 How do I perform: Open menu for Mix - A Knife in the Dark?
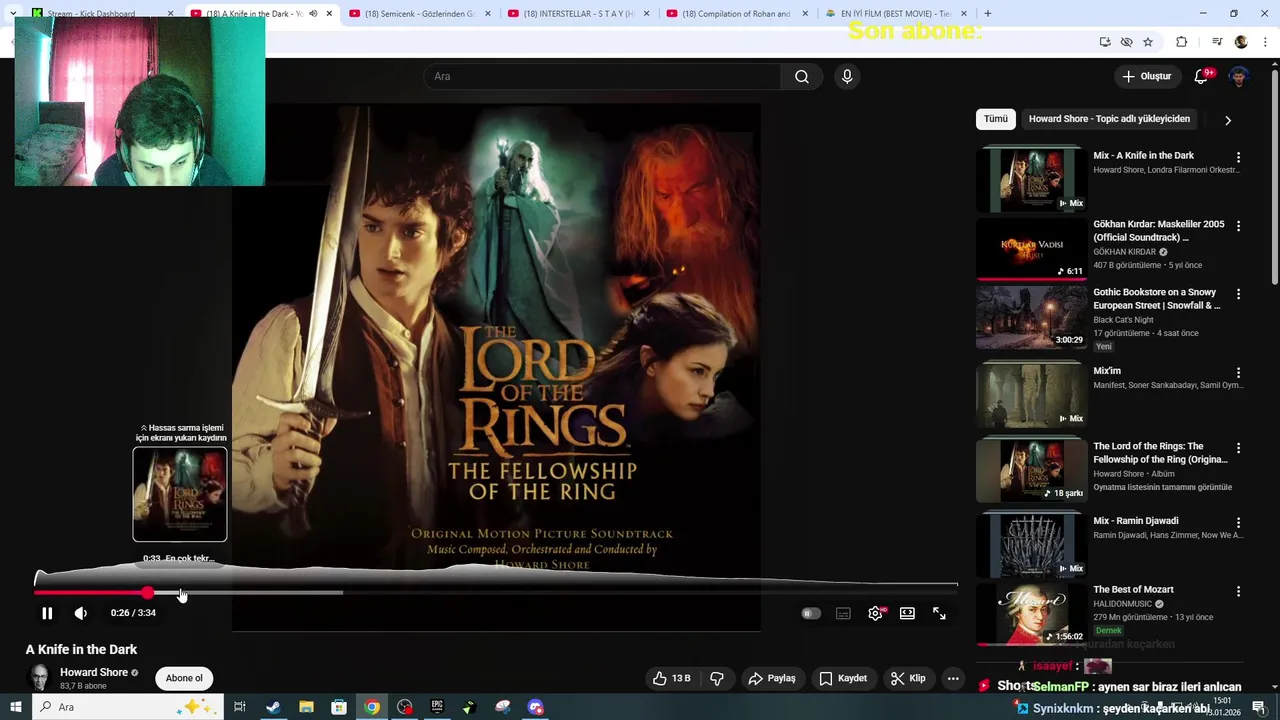click(x=1238, y=158)
